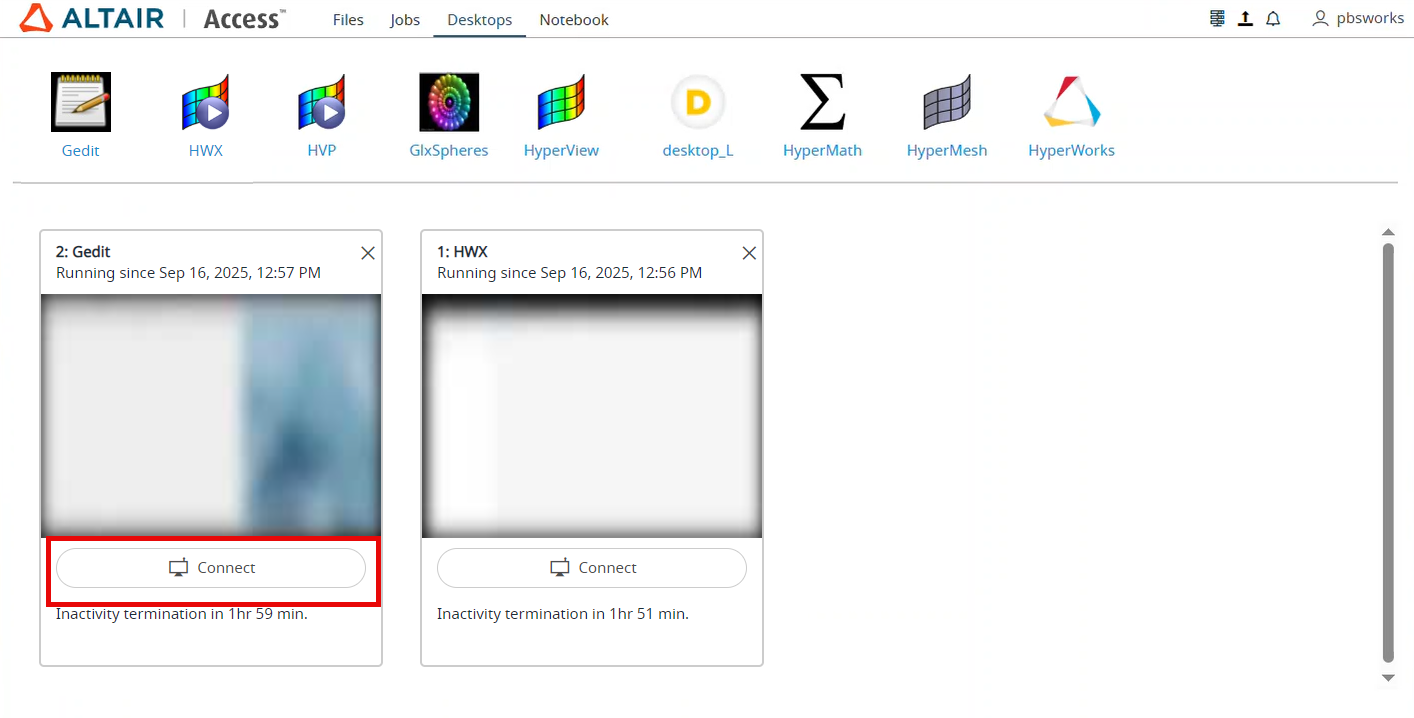
Task: Switch to the Jobs tab
Action: point(405,19)
